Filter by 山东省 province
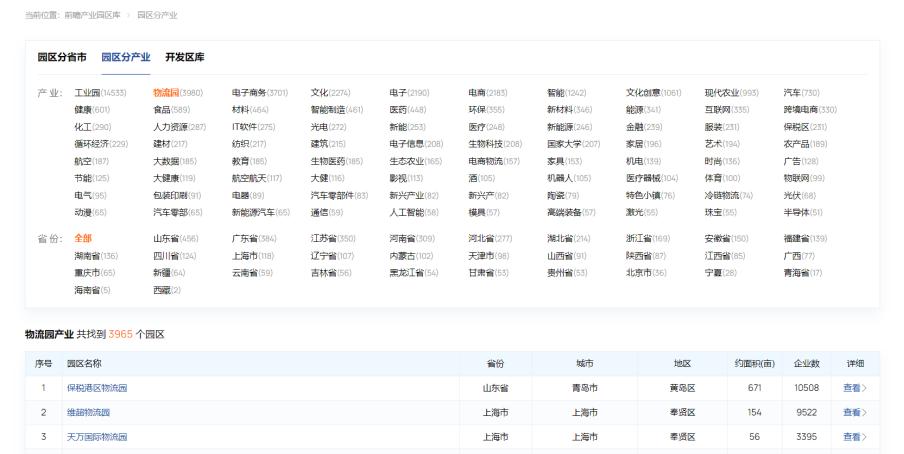904x454 pixels. [175, 238]
